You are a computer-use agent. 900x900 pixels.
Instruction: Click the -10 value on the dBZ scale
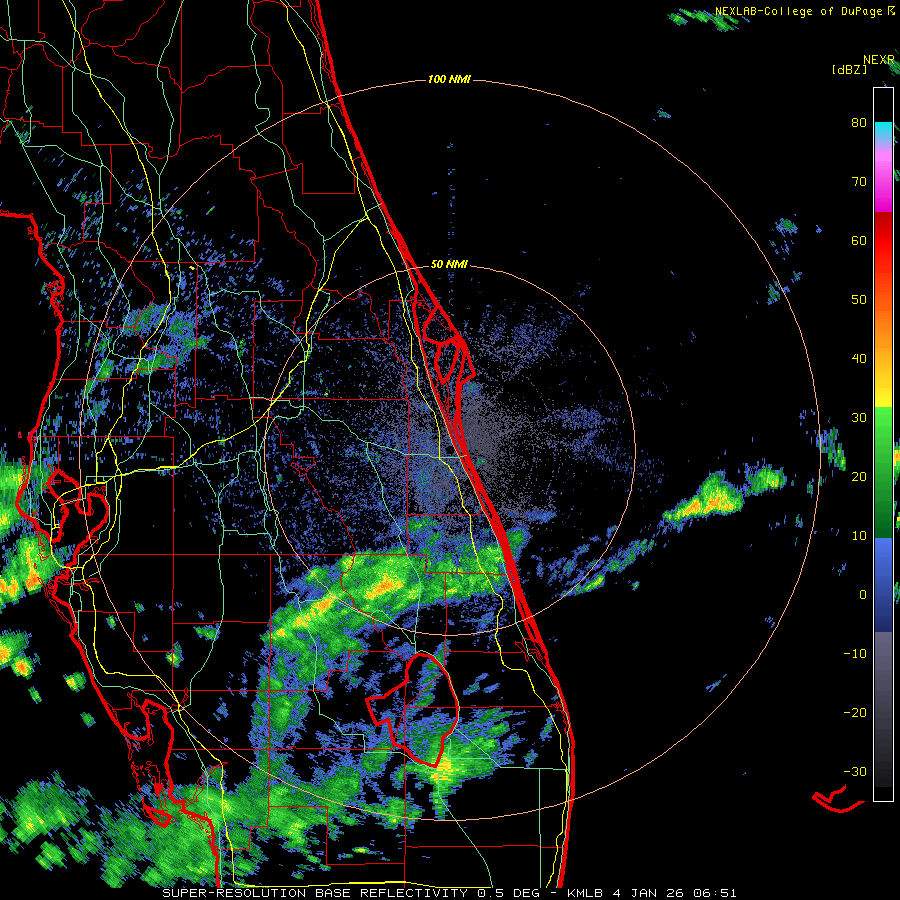[855, 654]
